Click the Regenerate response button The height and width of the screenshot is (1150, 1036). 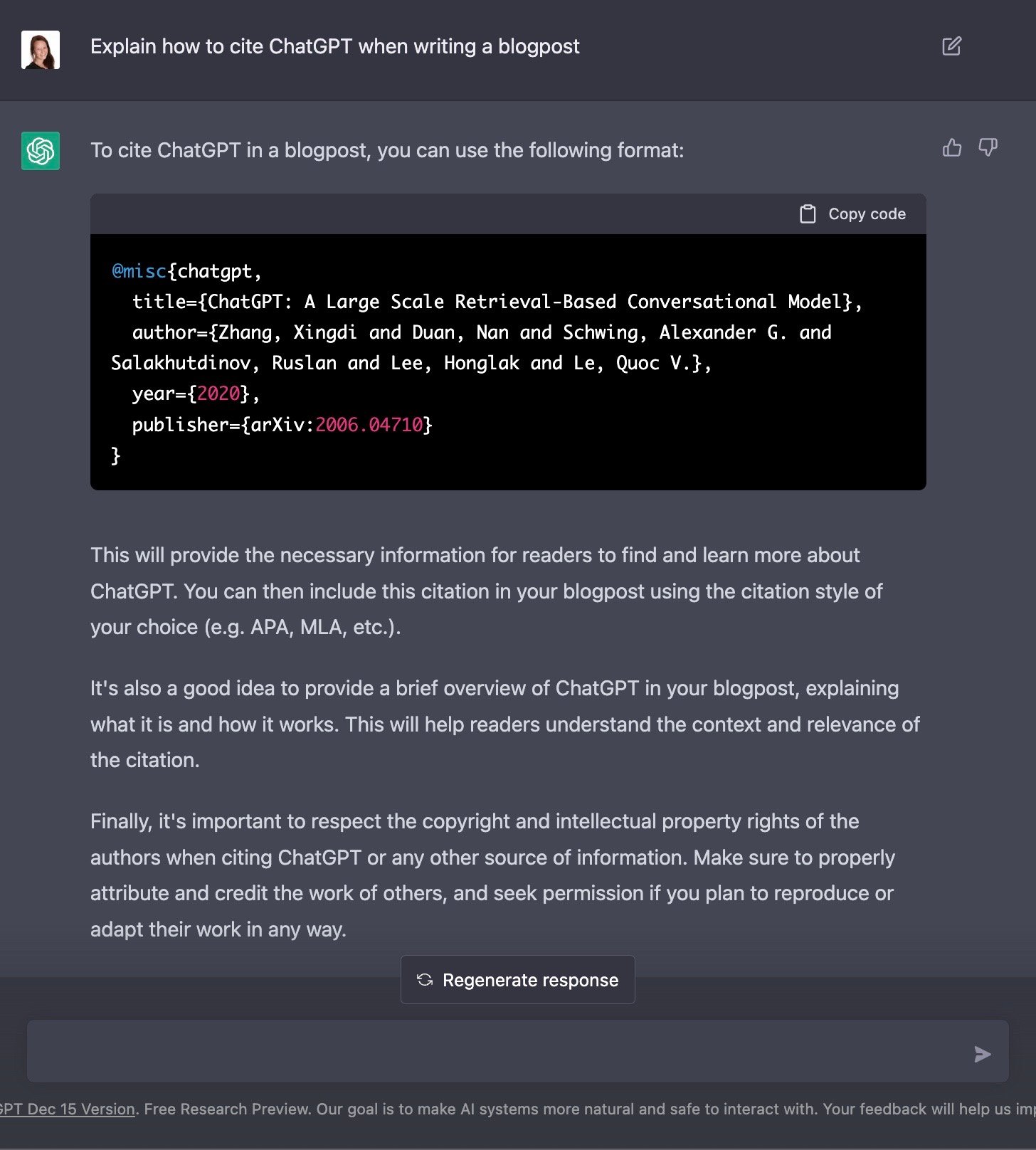pyautogui.click(x=517, y=980)
